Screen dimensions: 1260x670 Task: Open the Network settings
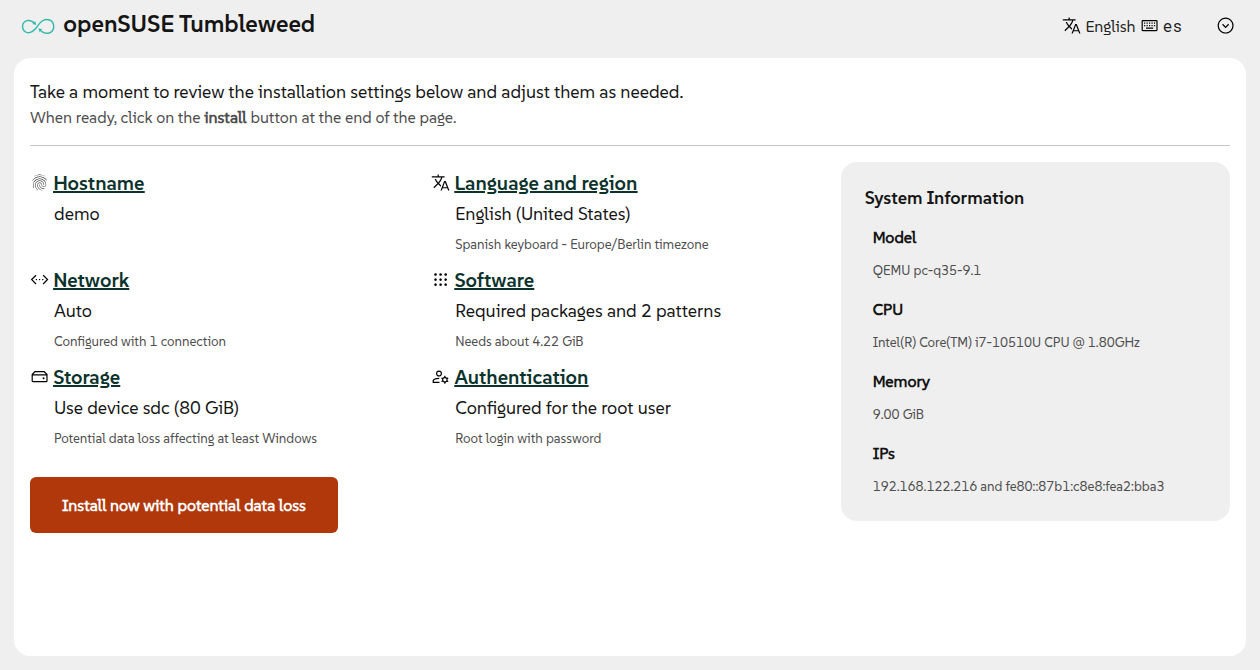click(91, 280)
